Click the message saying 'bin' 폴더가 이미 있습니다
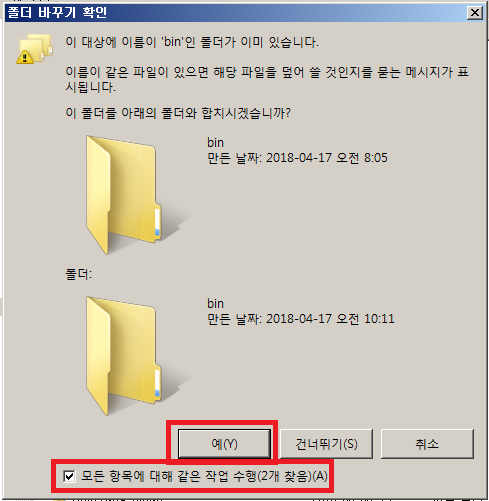Image resolution: width=489 pixels, height=501 pixels. [192, 42]
